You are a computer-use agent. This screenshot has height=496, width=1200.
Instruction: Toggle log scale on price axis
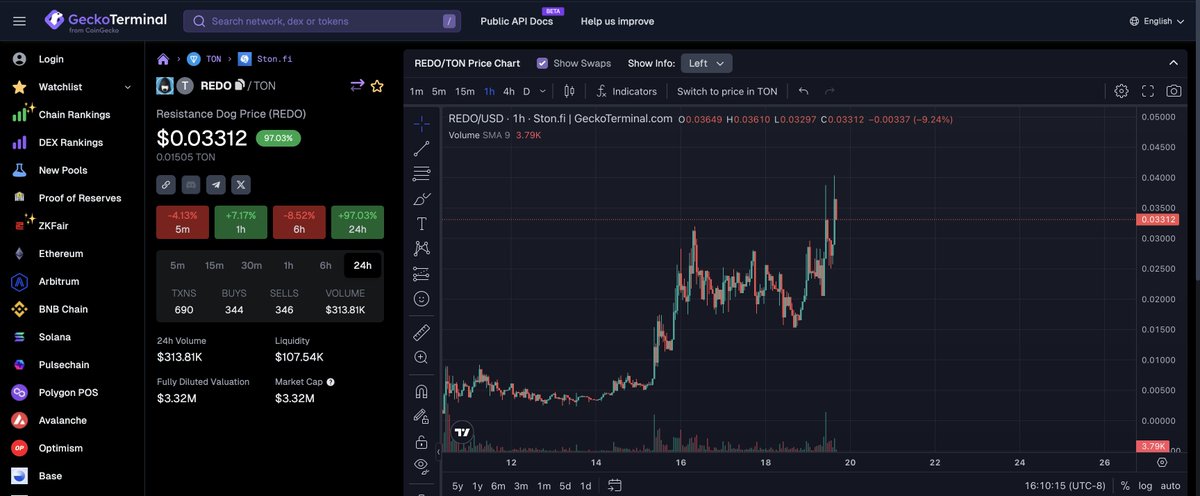point(1145,486)
